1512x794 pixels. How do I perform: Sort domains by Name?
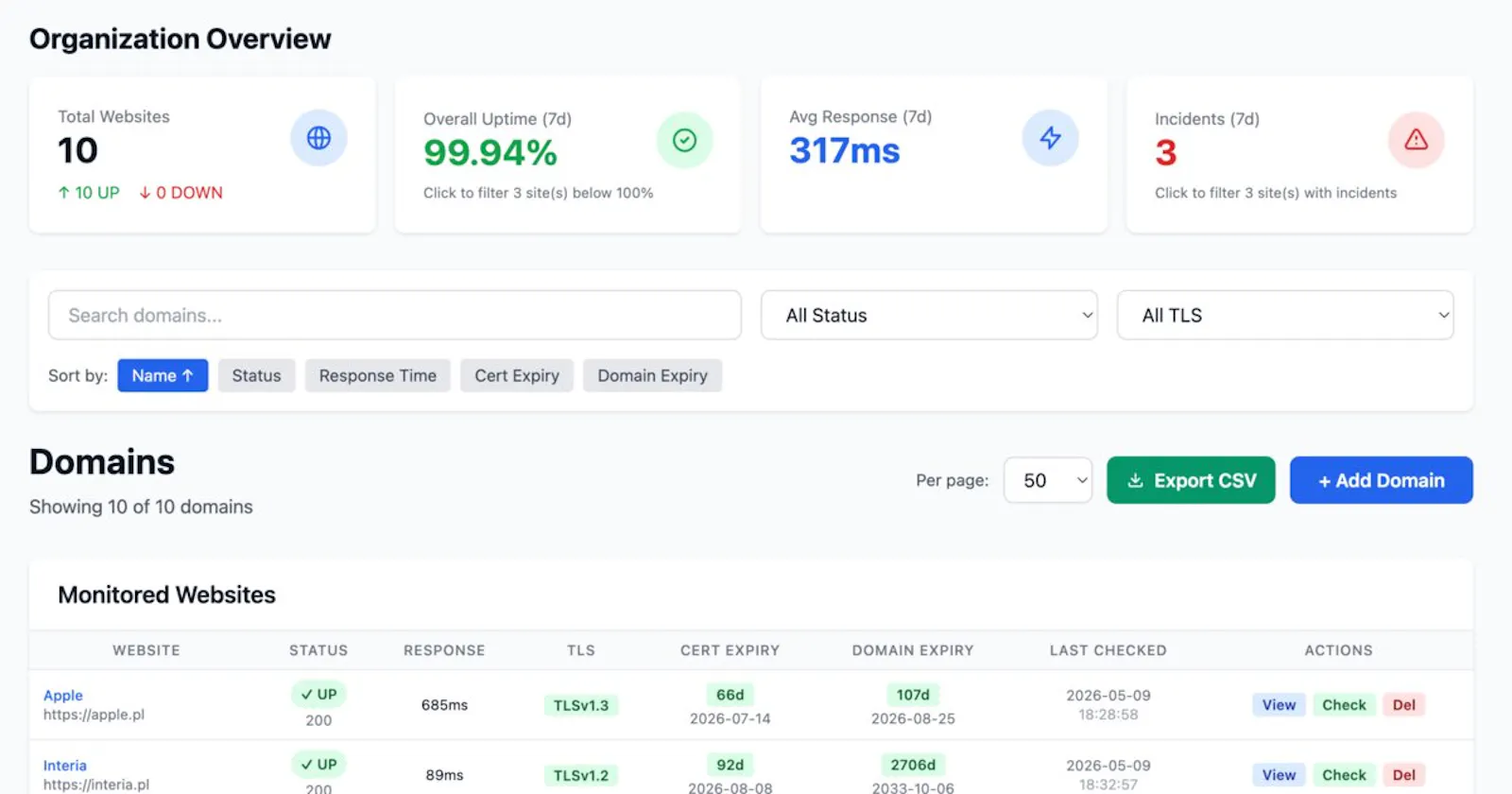point(163,375)
